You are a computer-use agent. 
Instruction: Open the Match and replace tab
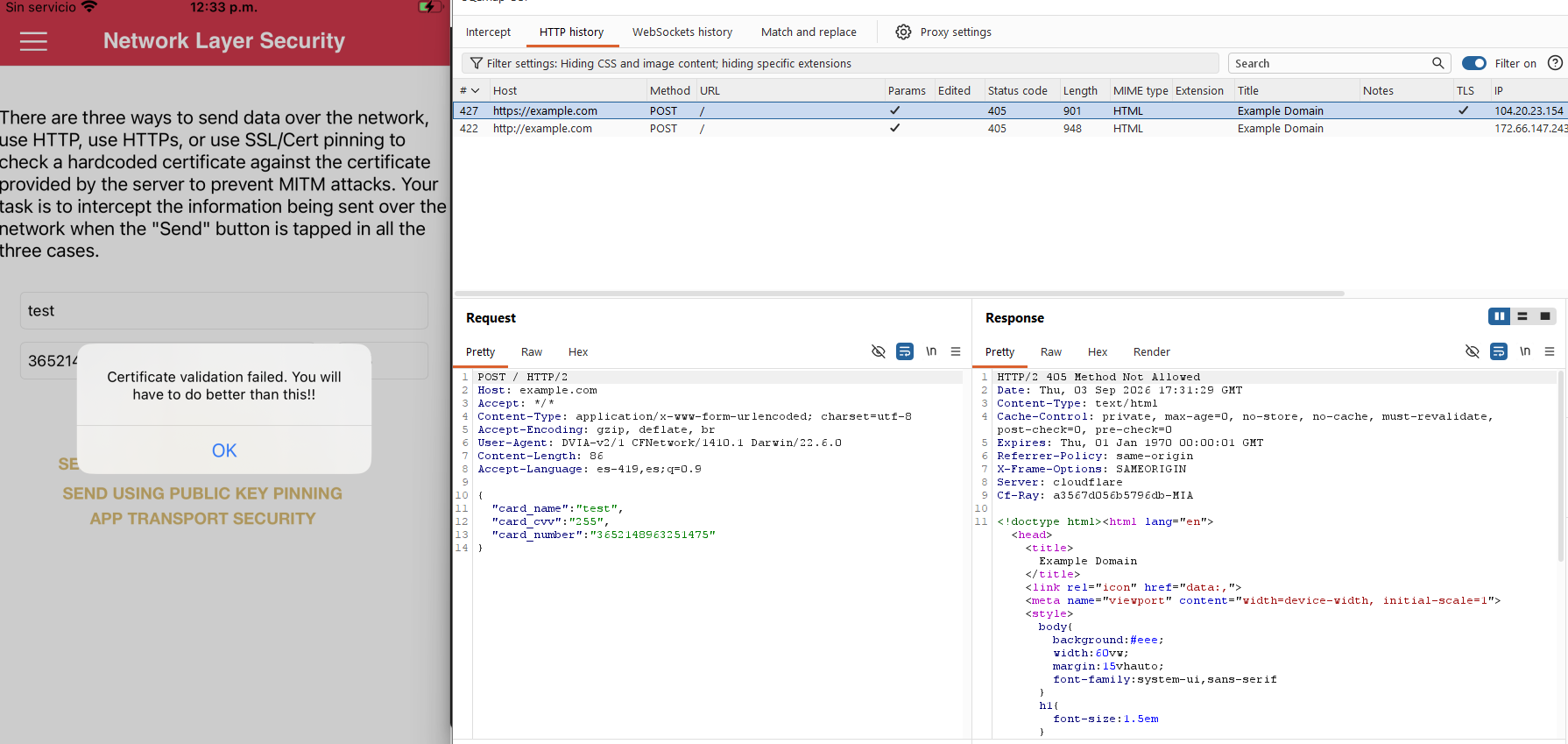[809, 32]
